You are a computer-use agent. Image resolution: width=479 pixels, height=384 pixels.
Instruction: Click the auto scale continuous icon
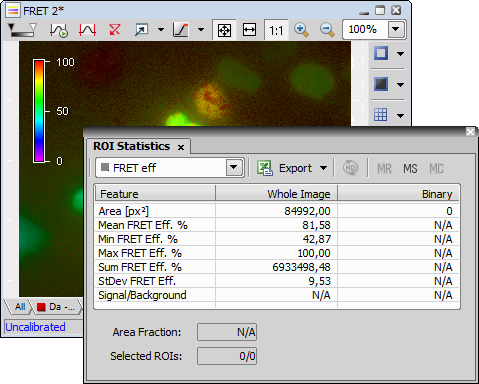59,30
